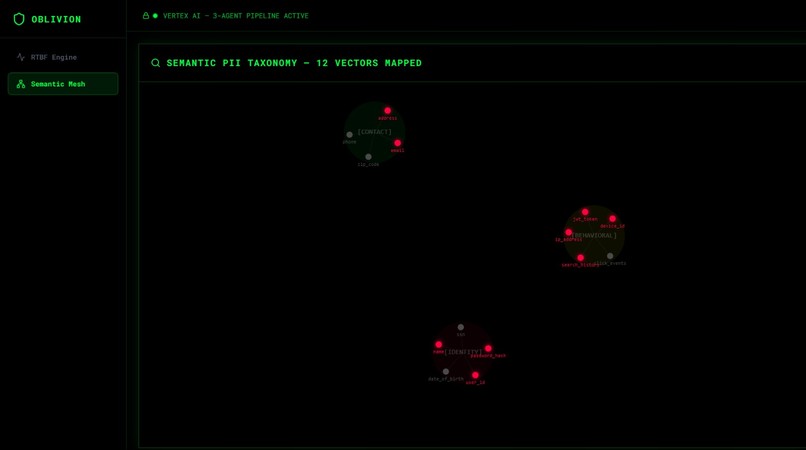806x450 pixels.
Task: Click the Vertex AI pipeline active status text
Action: [235, 16]
